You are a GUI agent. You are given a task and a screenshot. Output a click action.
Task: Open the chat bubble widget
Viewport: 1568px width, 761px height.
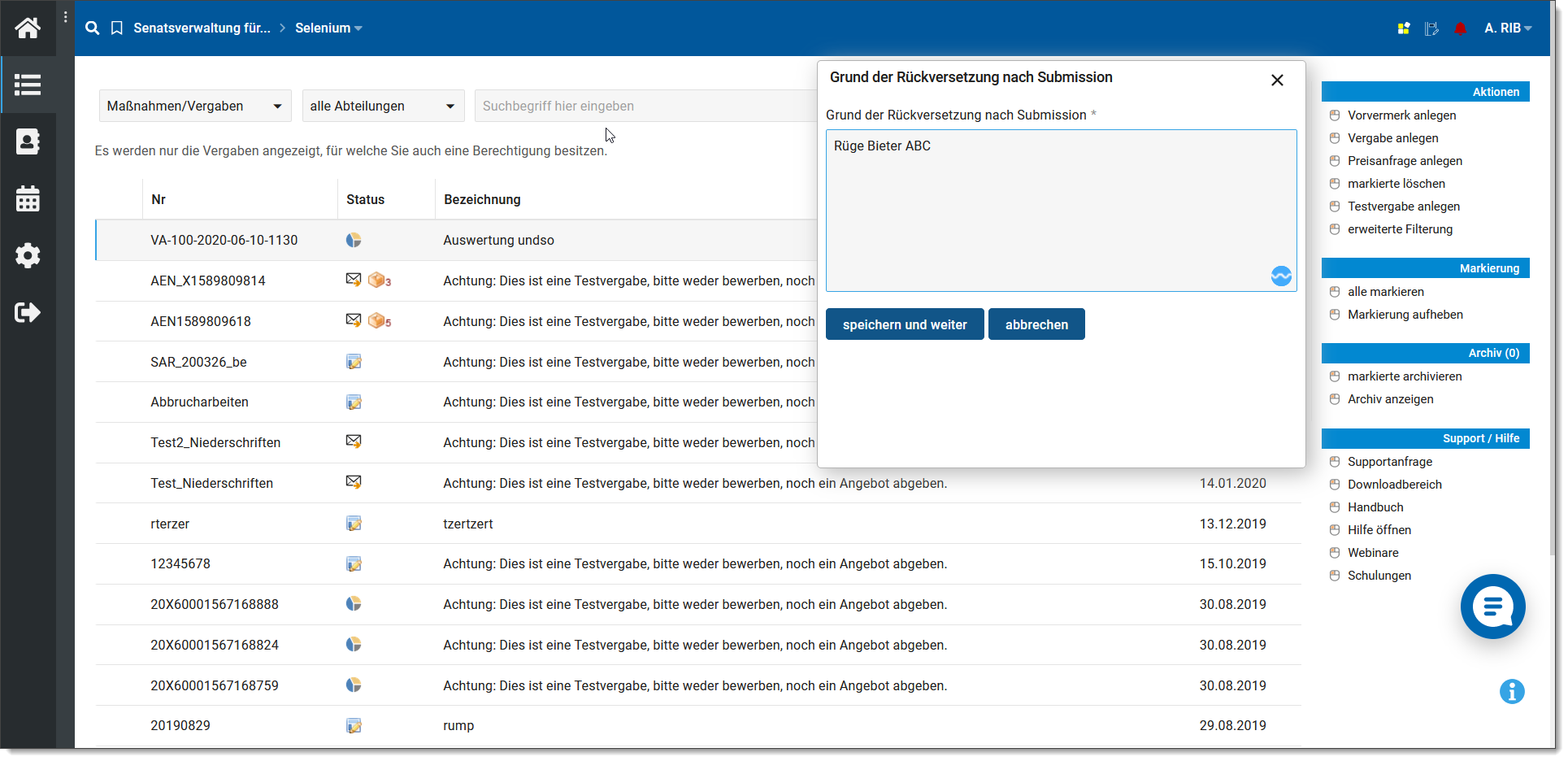1493,607
